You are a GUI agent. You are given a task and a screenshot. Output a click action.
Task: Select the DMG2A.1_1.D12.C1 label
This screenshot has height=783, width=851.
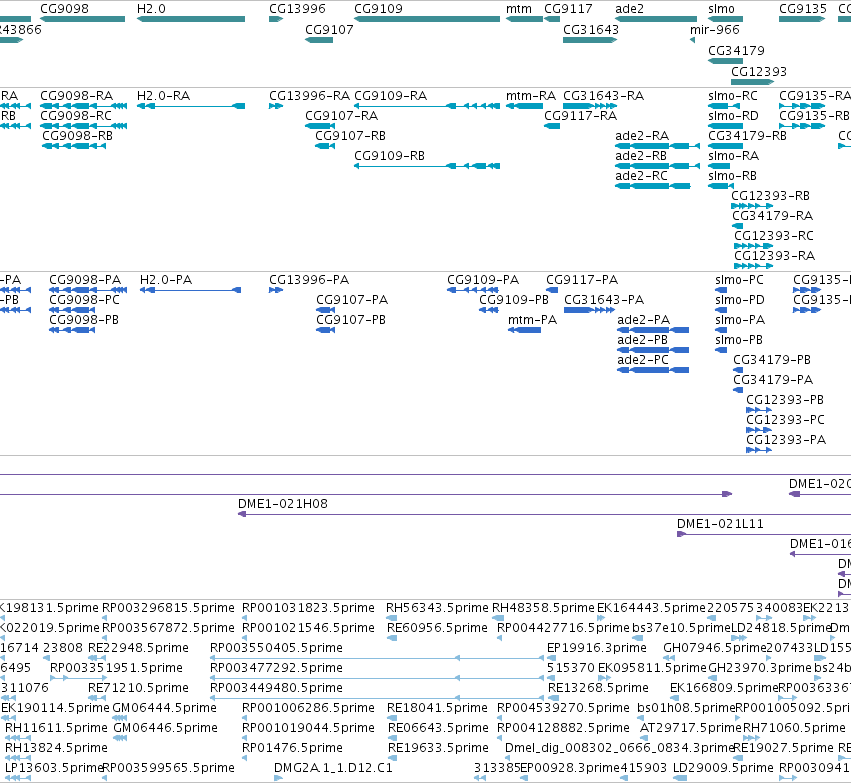pyautogui.click(x=333, y=767)
